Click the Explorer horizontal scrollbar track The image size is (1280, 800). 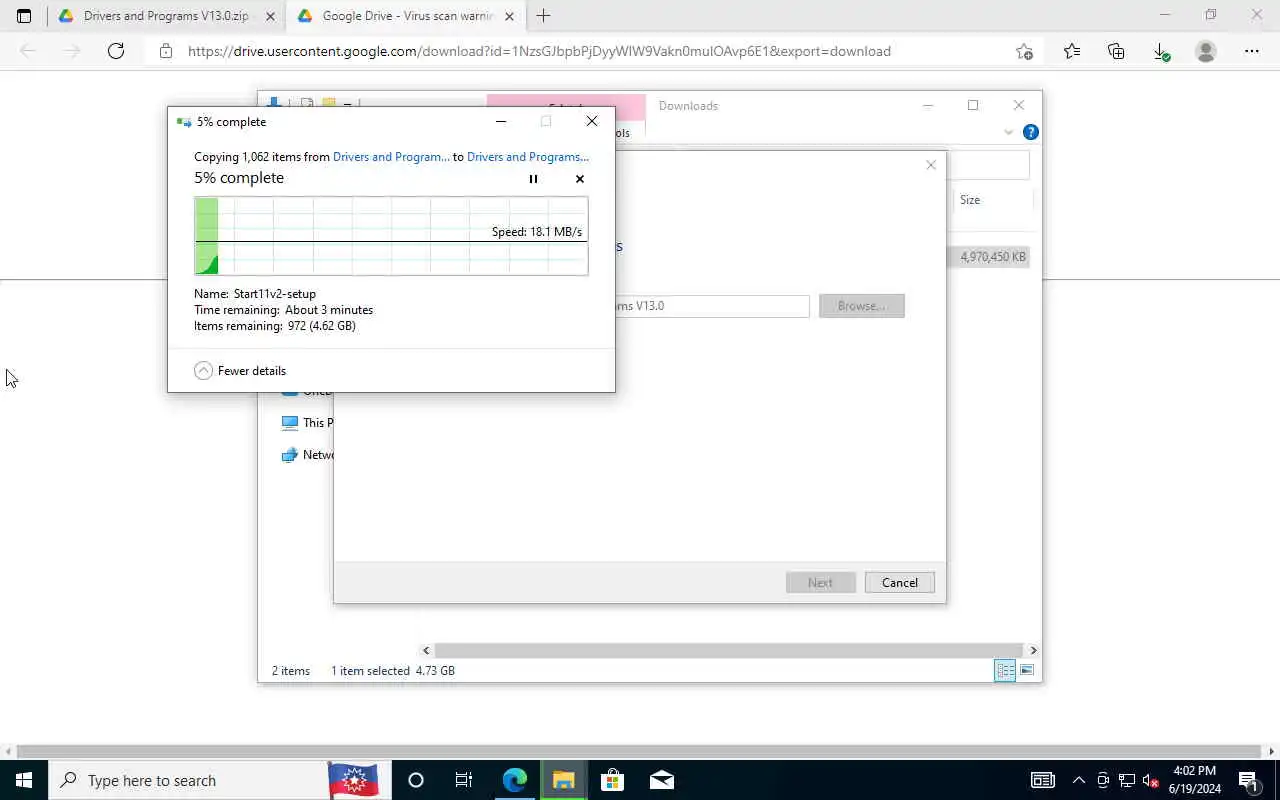729,650
